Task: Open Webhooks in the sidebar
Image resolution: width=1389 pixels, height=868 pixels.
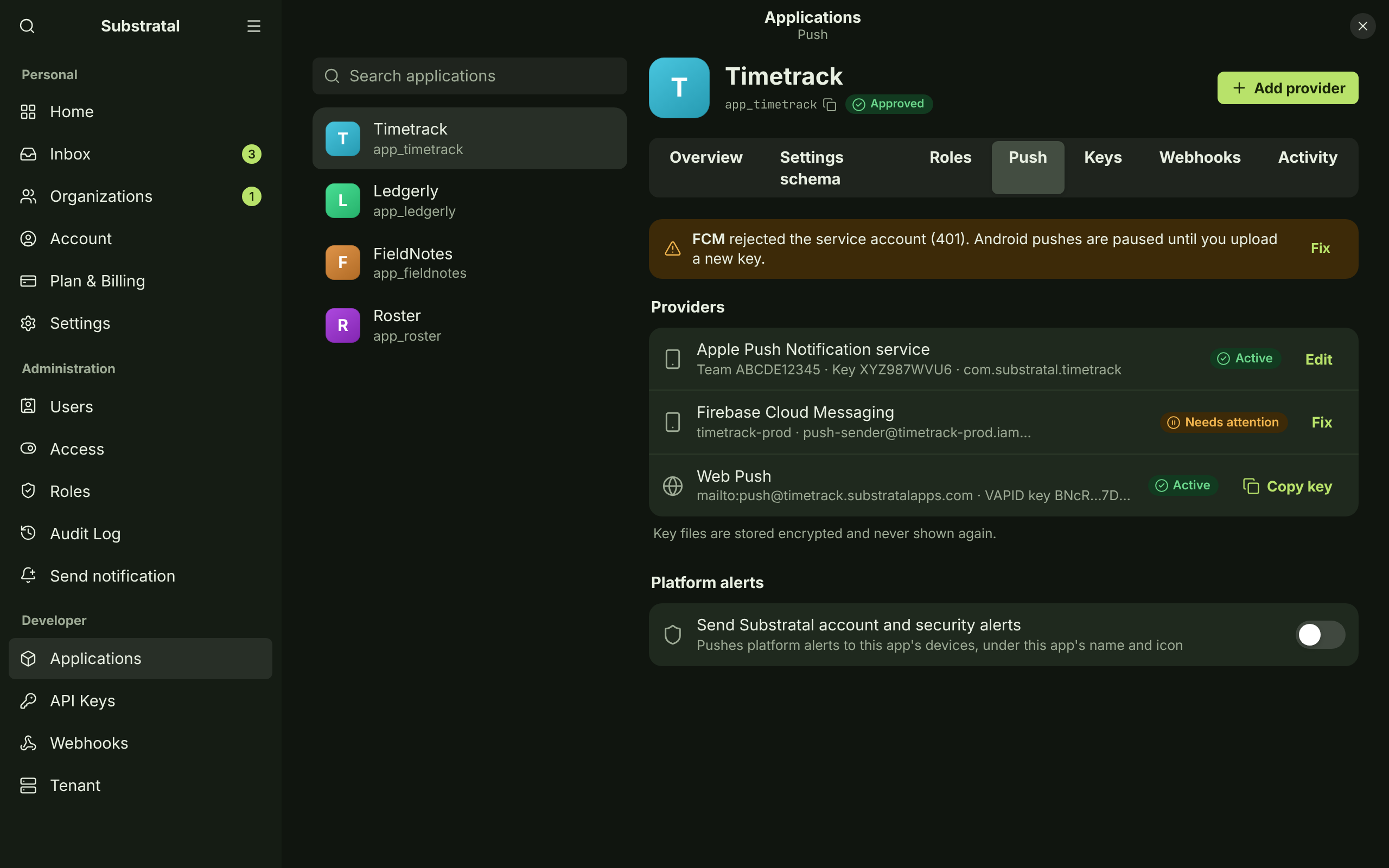Action: [141, 743]
